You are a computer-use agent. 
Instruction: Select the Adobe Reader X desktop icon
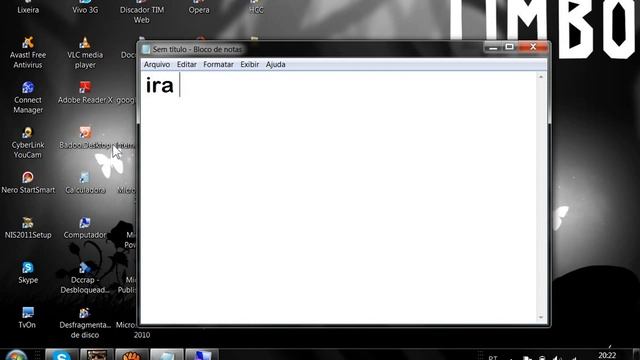(x=85, y=93)
